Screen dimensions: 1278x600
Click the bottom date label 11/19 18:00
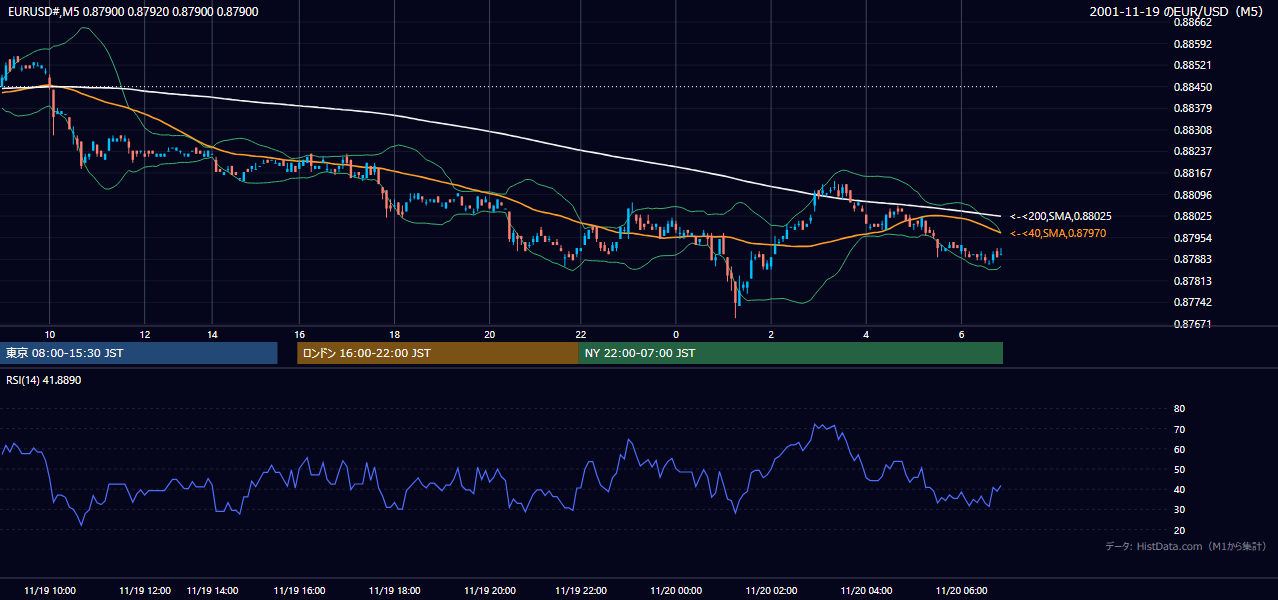pyautogui.click(x=394, y=590)
